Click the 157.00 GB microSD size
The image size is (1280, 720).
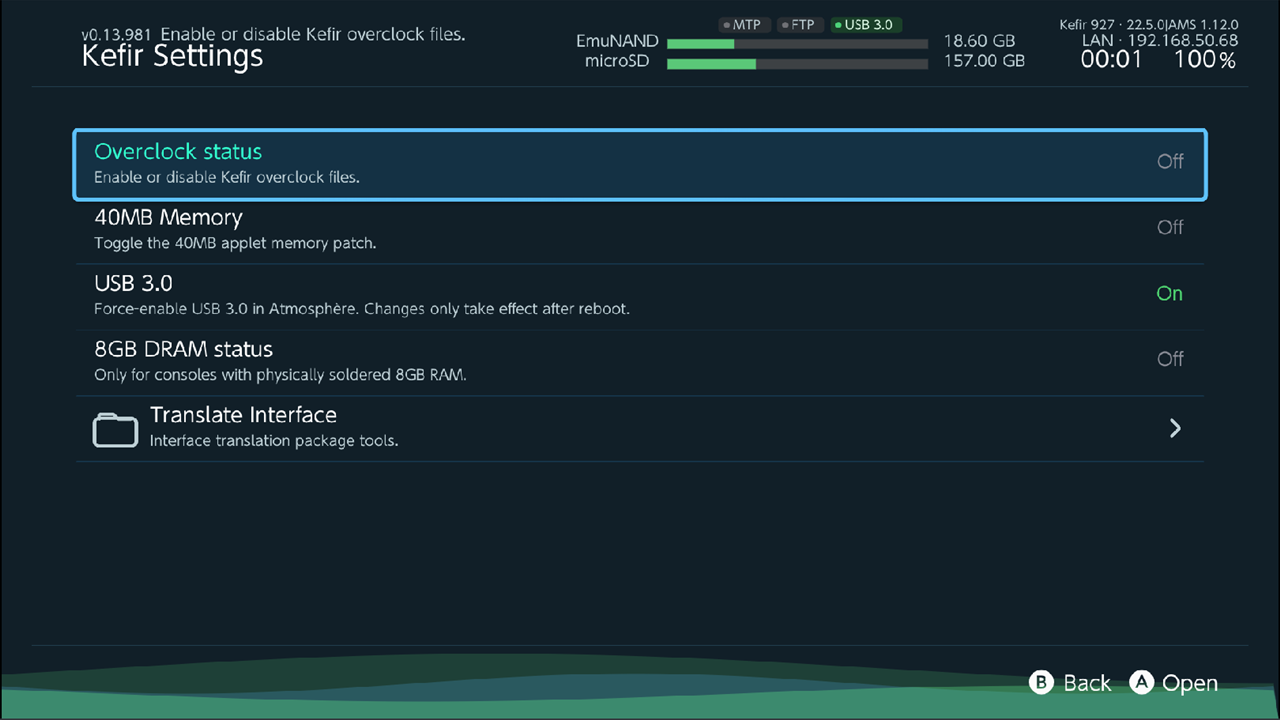coord(984,61)
